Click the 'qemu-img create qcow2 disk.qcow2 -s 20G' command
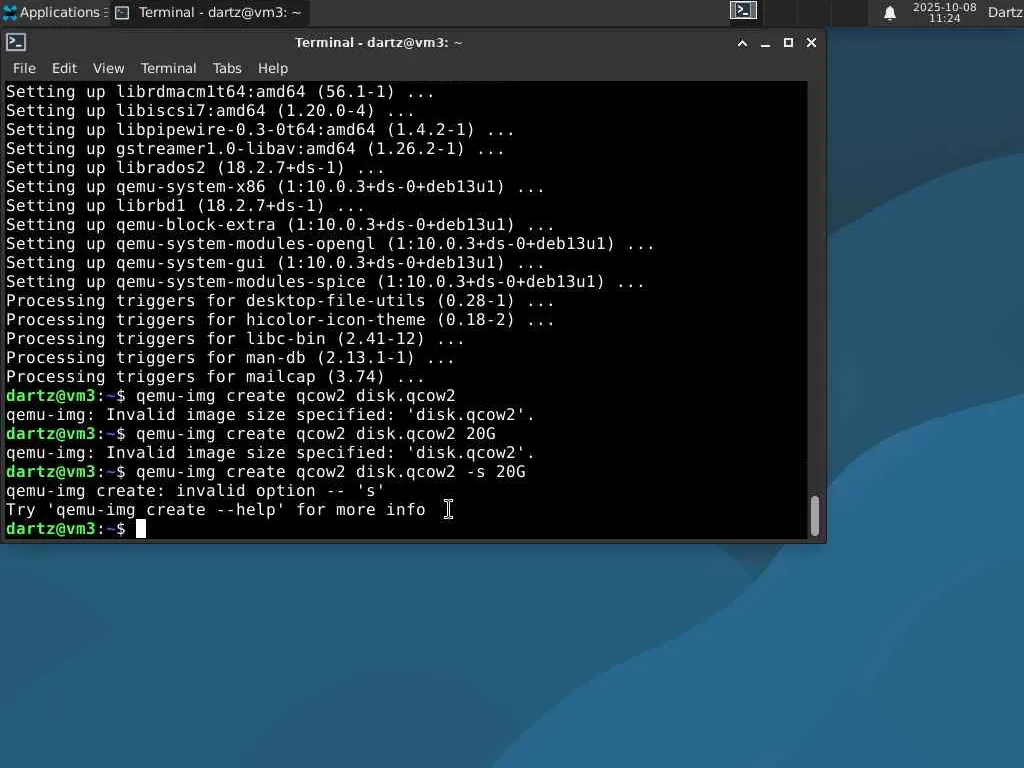 pos(330,472)
